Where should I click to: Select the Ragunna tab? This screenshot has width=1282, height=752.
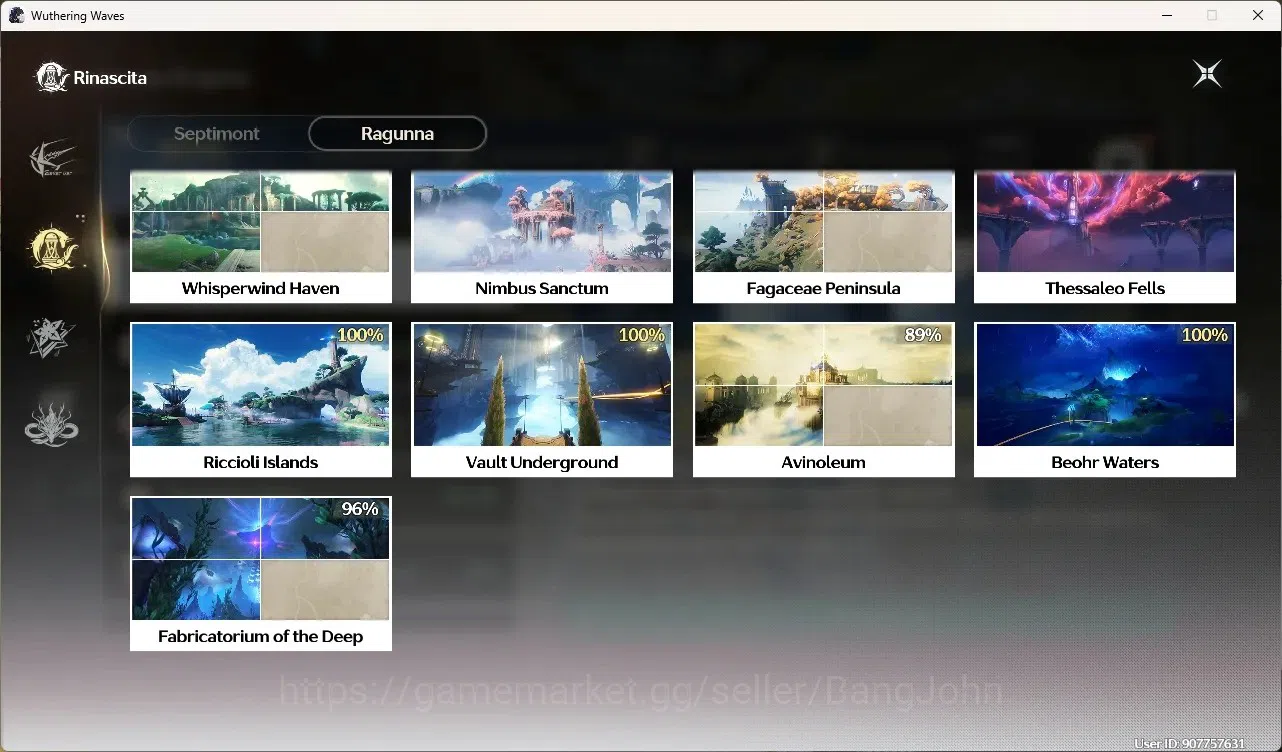pyautogui.click(x=397, y=134)
